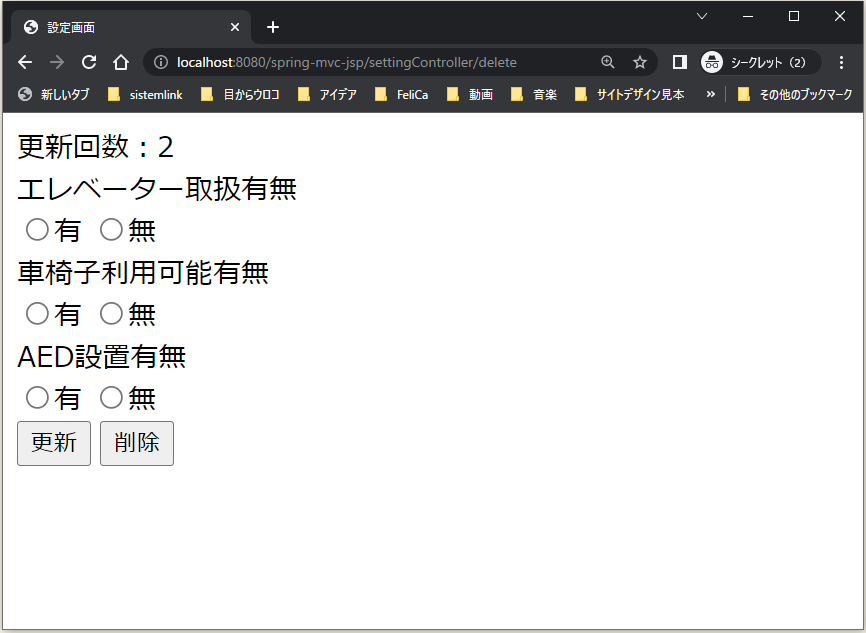The image size is (866, 633).
Task: Click the incognito profile icon
Action: [x=712, y=61]
